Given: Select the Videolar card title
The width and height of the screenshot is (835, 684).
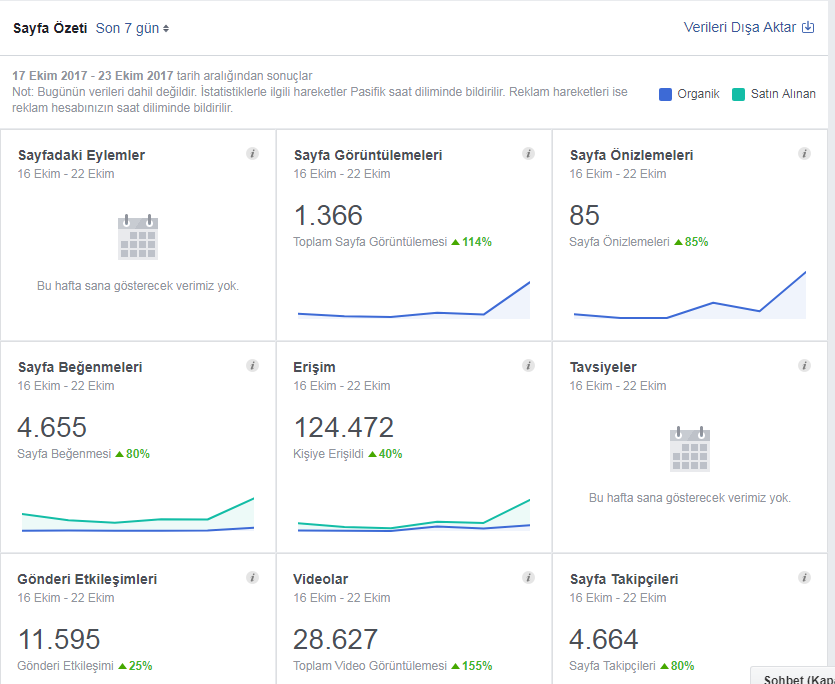Looking at the screenshot, I should 321,579.
